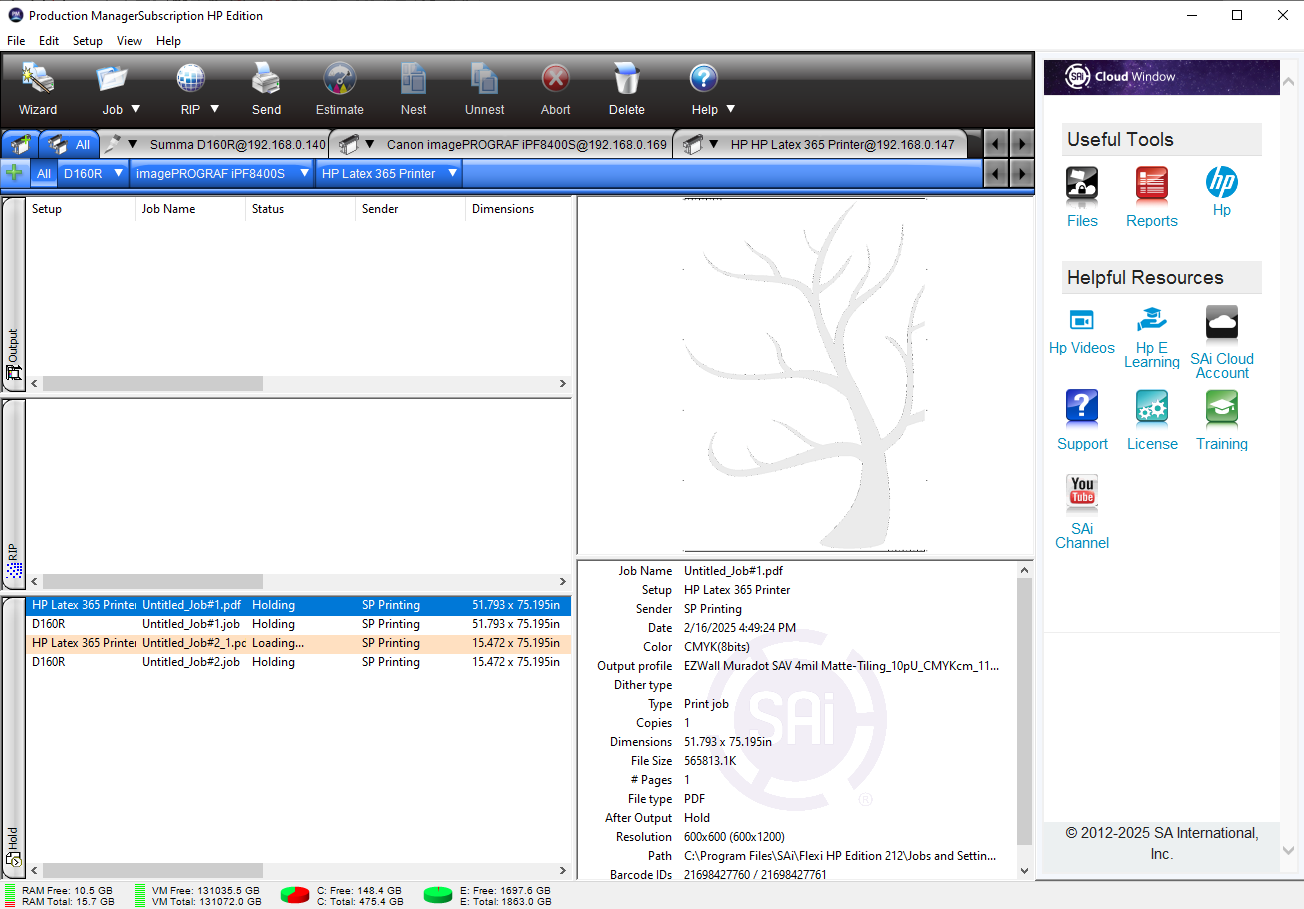Select Untitled_Job#1.pdf holding job row
Viewport: 1304px width, 909px height.
[298, 605]
